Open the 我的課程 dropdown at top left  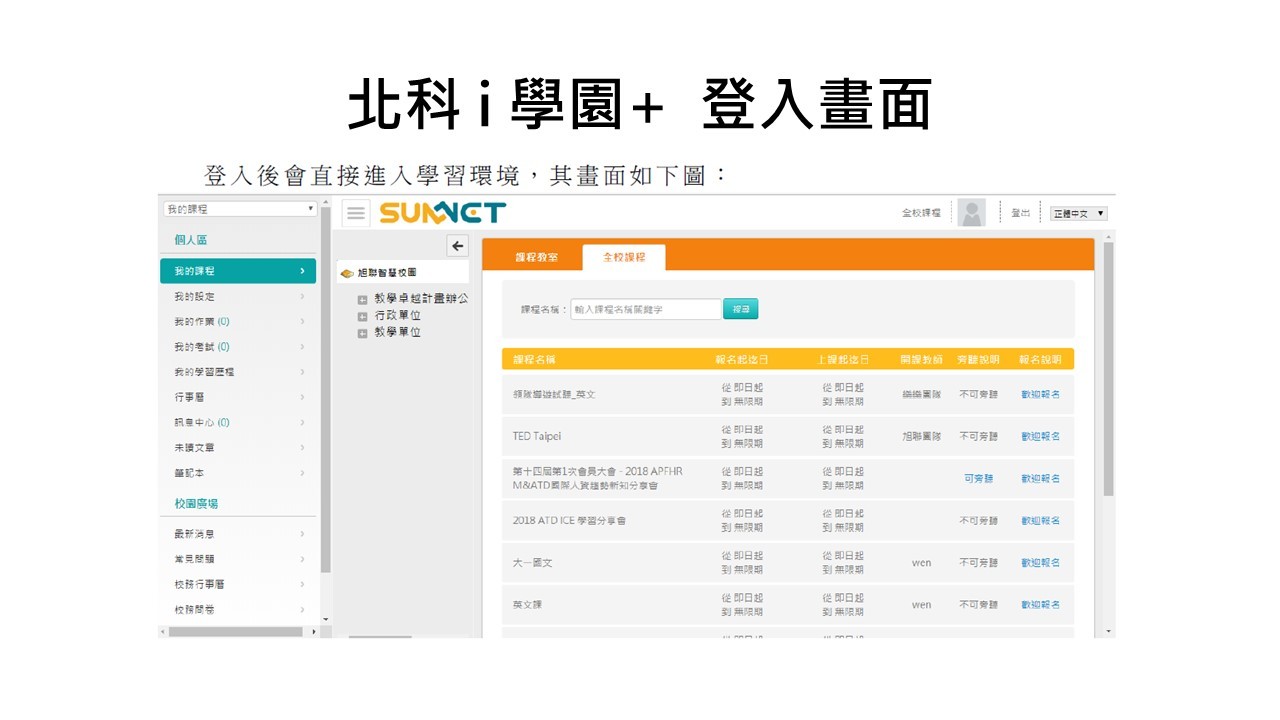[240, 209]
